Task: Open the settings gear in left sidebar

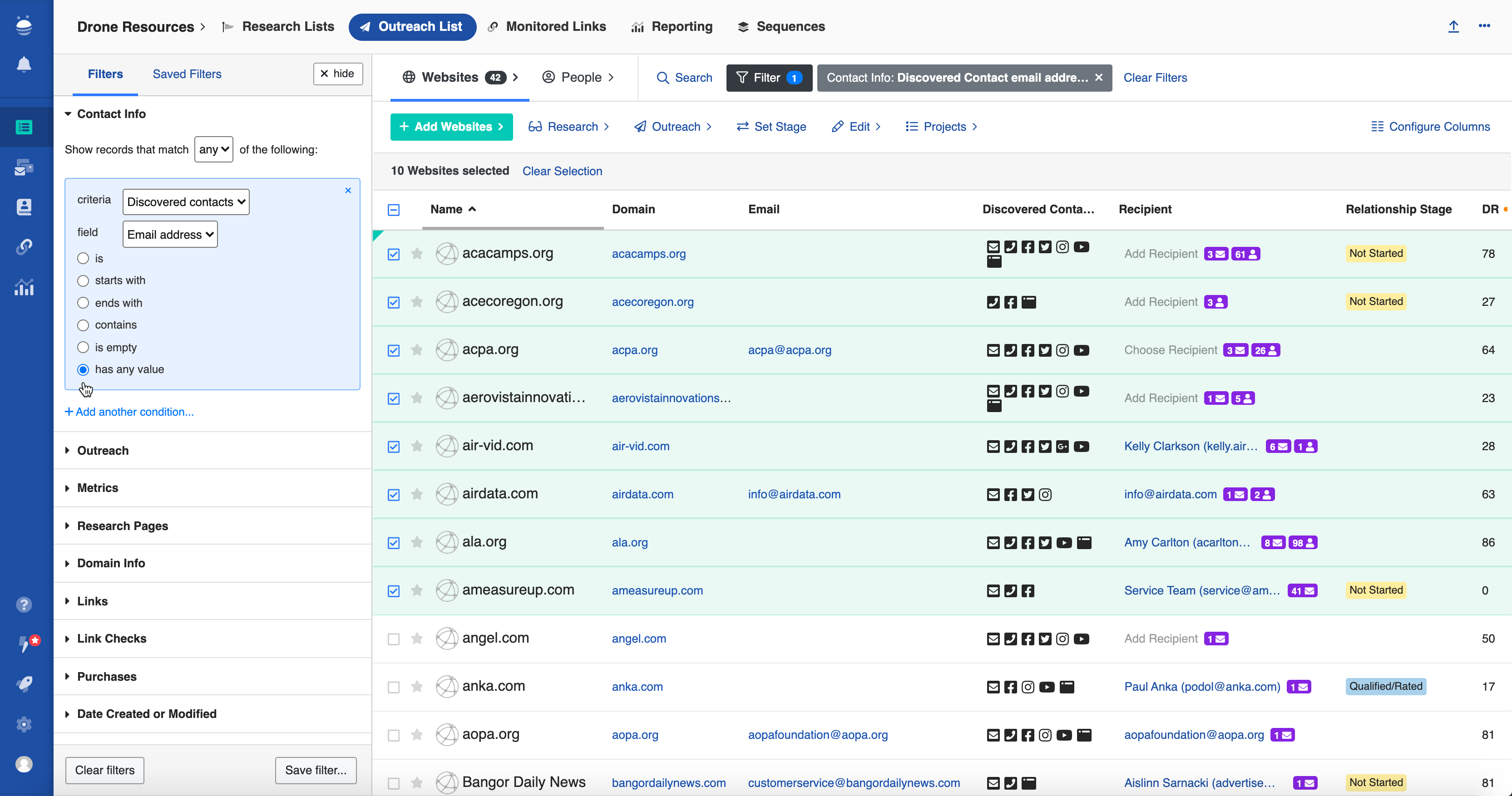Action: [24, 724]
